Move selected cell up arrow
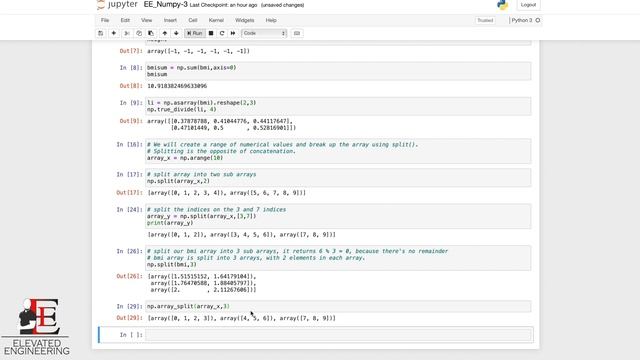The width and height of the screenshot is (640, 360). 165,33
